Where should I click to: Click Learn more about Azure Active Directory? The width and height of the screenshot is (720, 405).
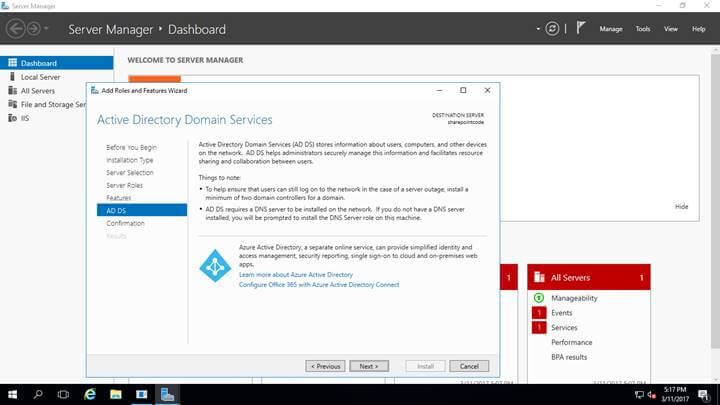[296, 275]
